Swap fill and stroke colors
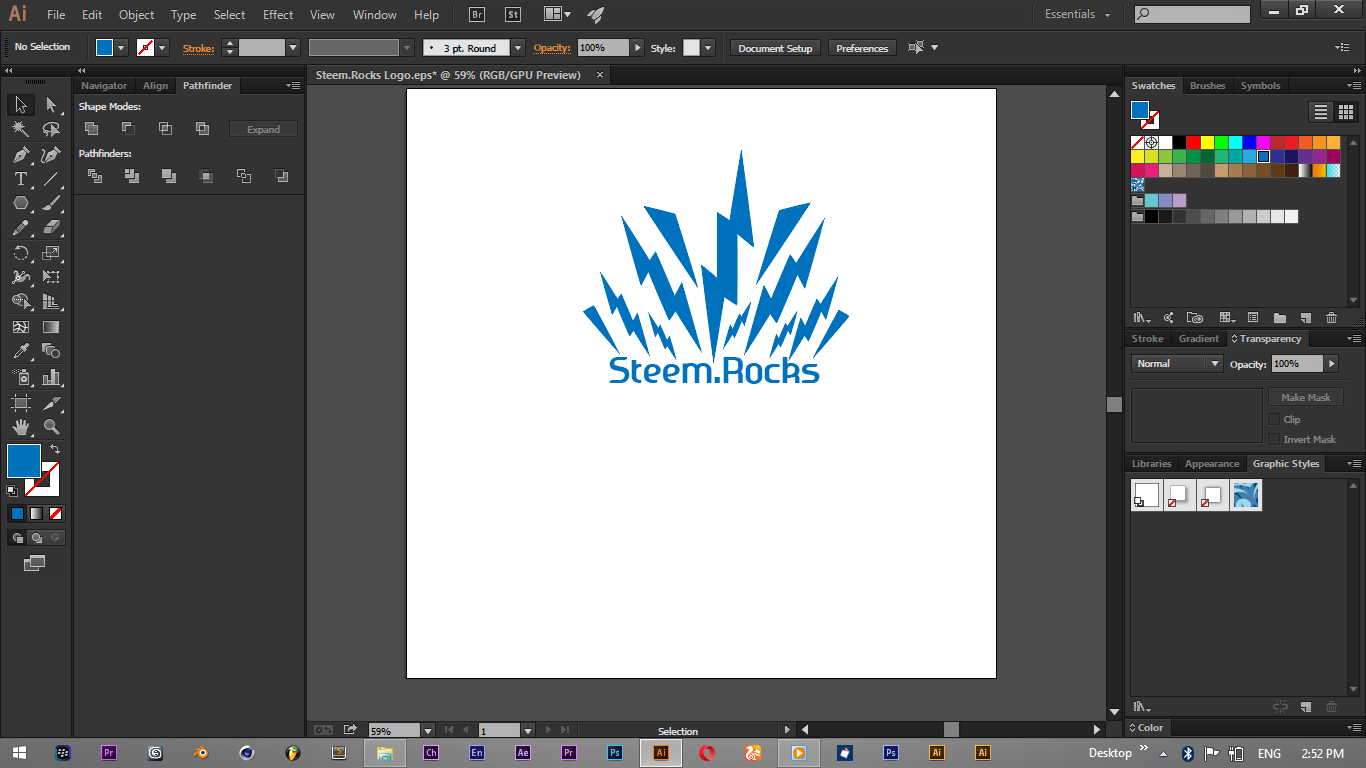This screenshot has width=1366, height=768. [x=55, y=450]
